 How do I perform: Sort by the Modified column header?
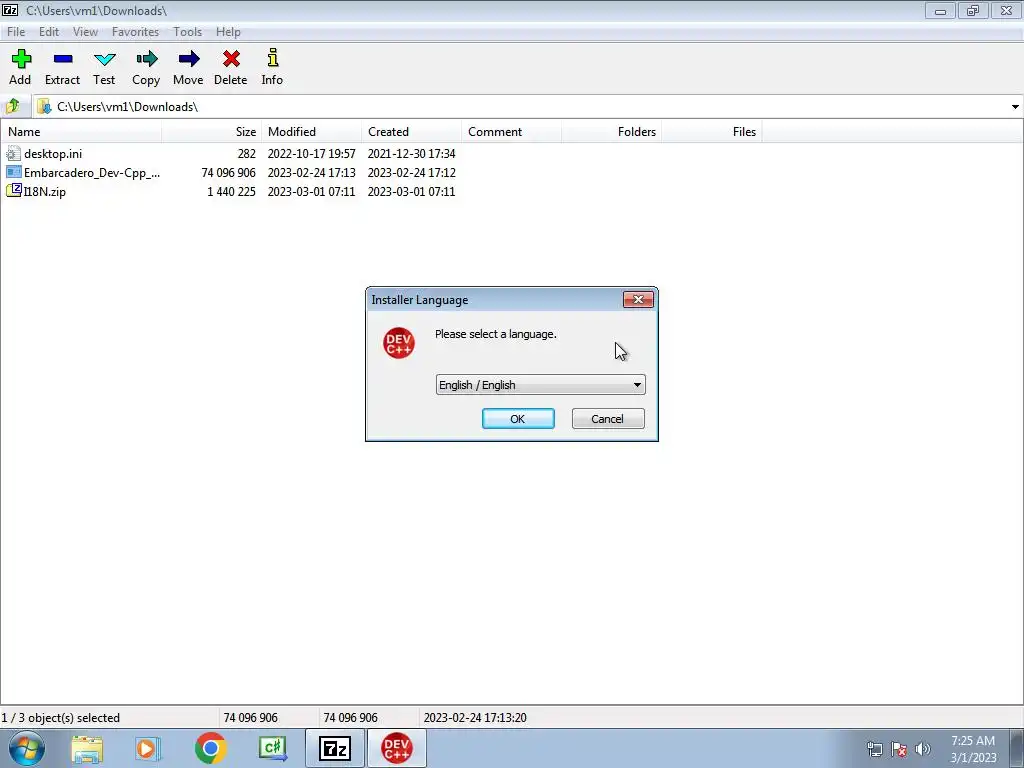(x=312, y=131)
